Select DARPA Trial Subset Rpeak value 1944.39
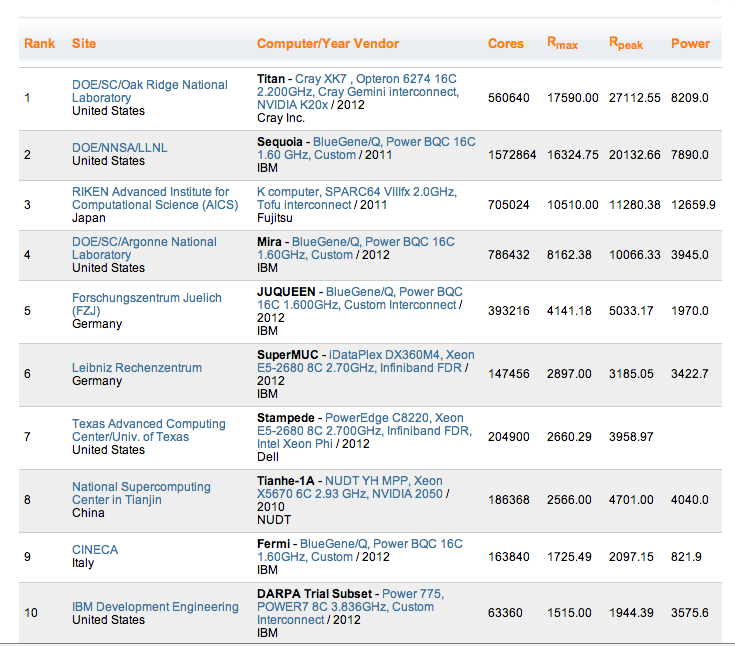This screenshot has width=735, height=646. [x=631, y=613]
